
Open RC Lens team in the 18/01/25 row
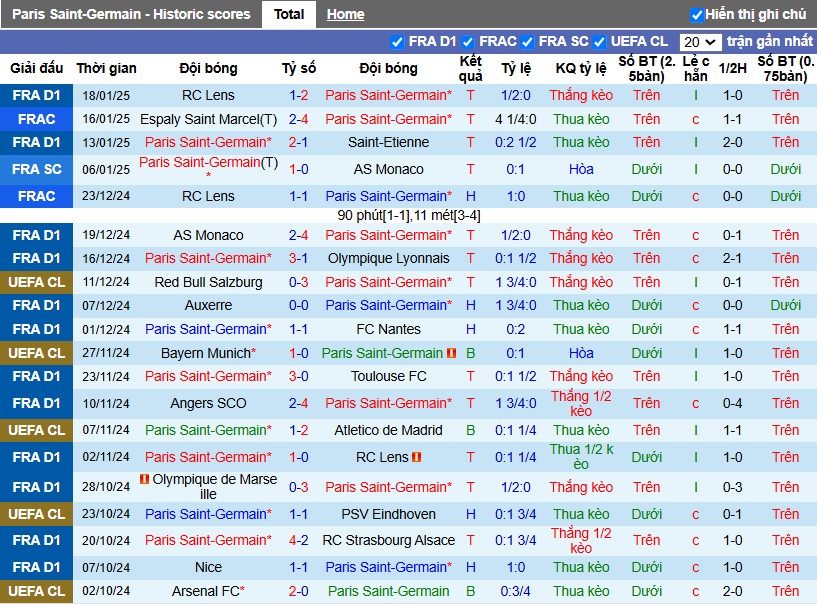[208, 95]
